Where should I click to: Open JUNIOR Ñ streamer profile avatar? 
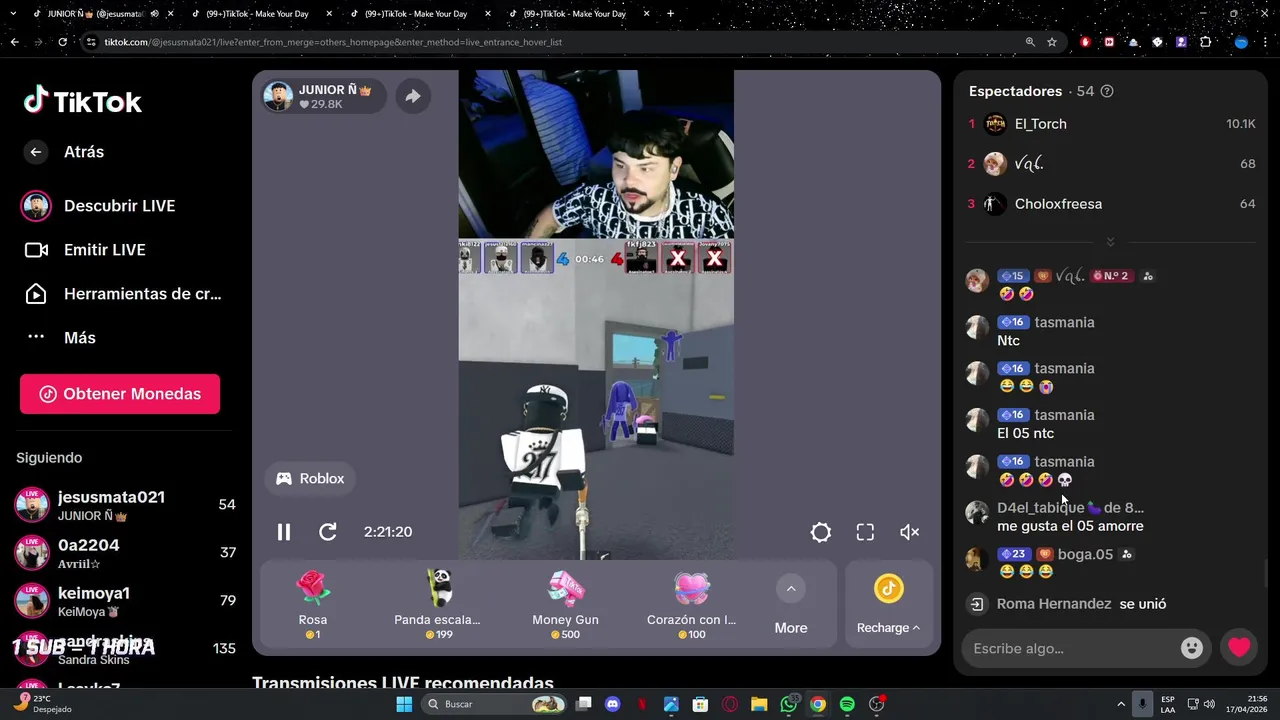pyautogui.click(x=278, y=96)
